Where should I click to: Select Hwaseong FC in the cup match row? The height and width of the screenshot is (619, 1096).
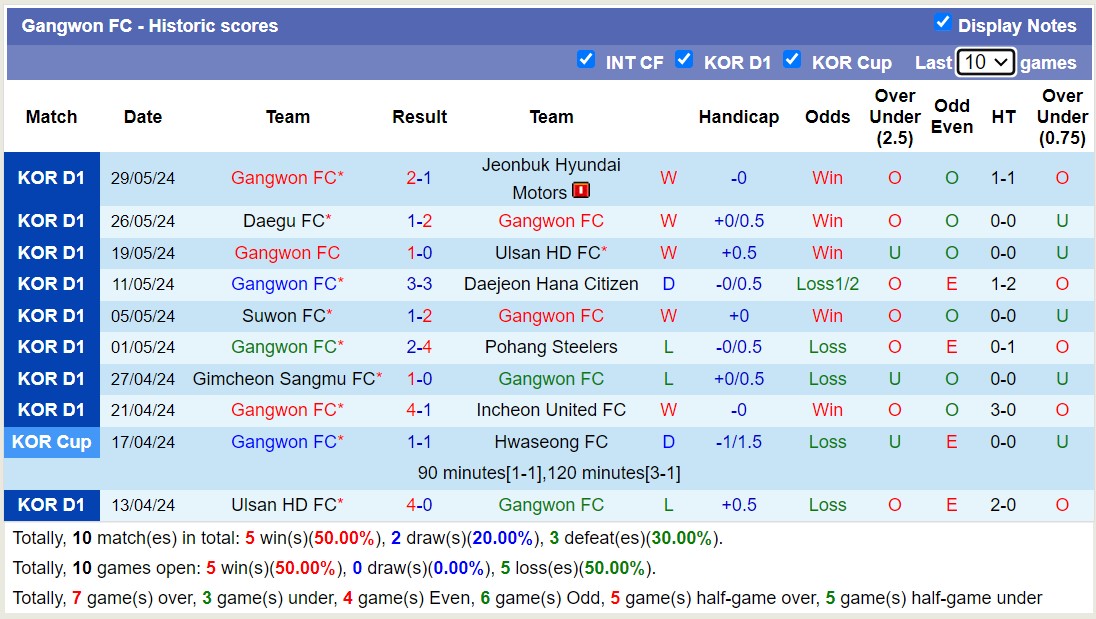549,442
